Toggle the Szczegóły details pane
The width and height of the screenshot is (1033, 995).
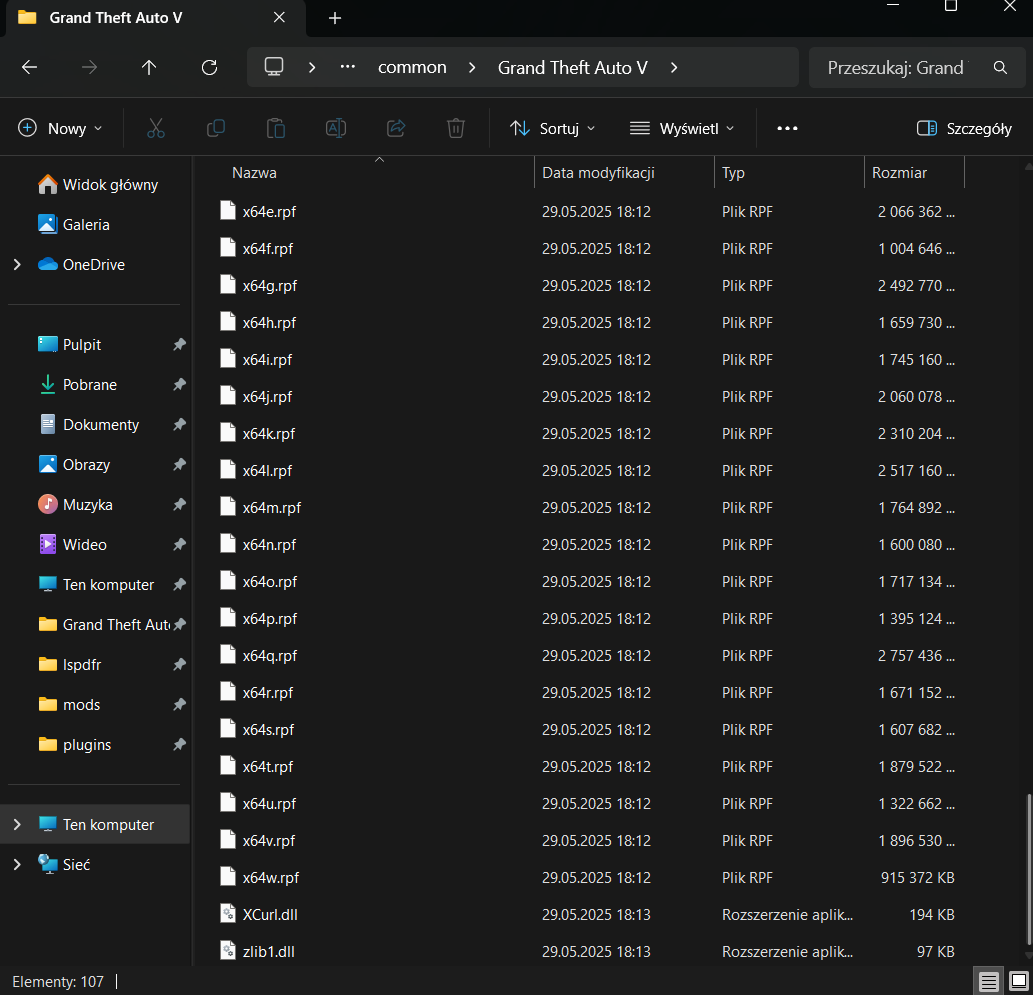click(x=964, y=128)
